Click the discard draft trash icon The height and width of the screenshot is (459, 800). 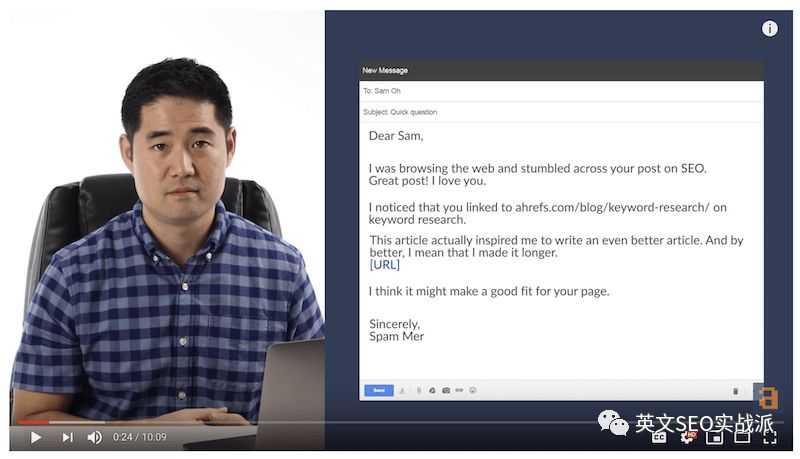tap(735, 391)
